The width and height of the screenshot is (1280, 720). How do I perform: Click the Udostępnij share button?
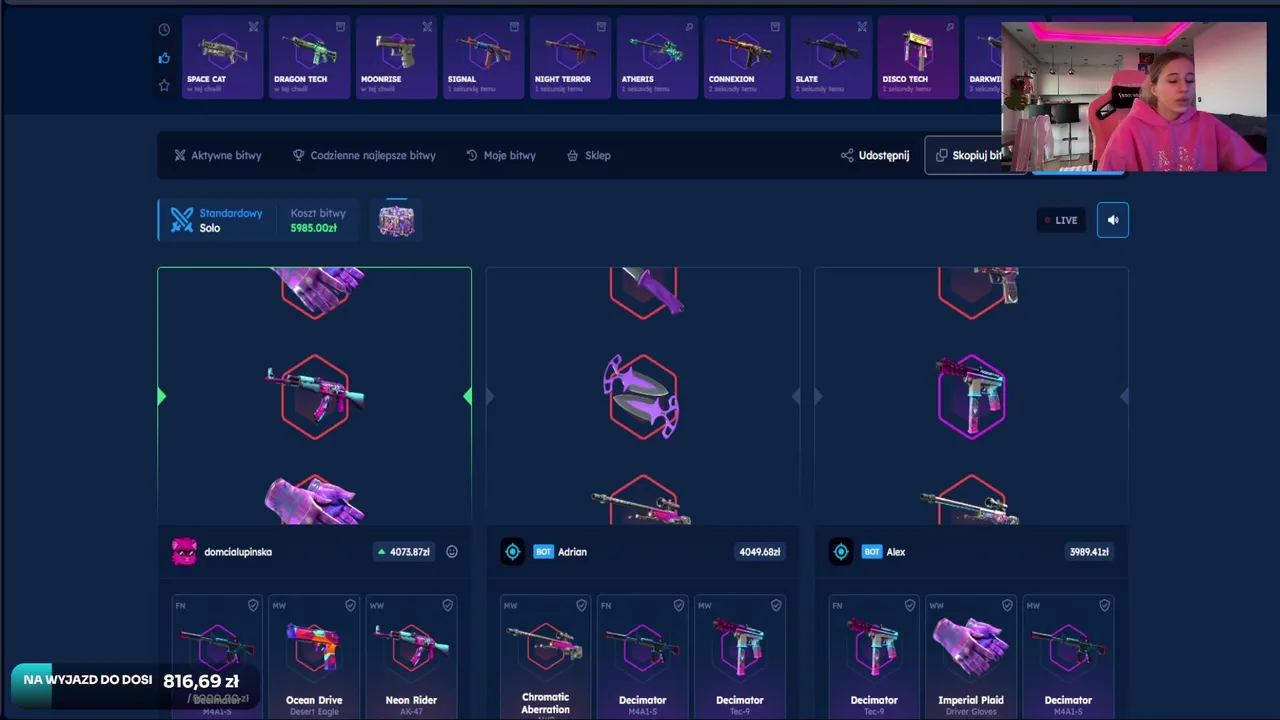click(x=875, y=155)
